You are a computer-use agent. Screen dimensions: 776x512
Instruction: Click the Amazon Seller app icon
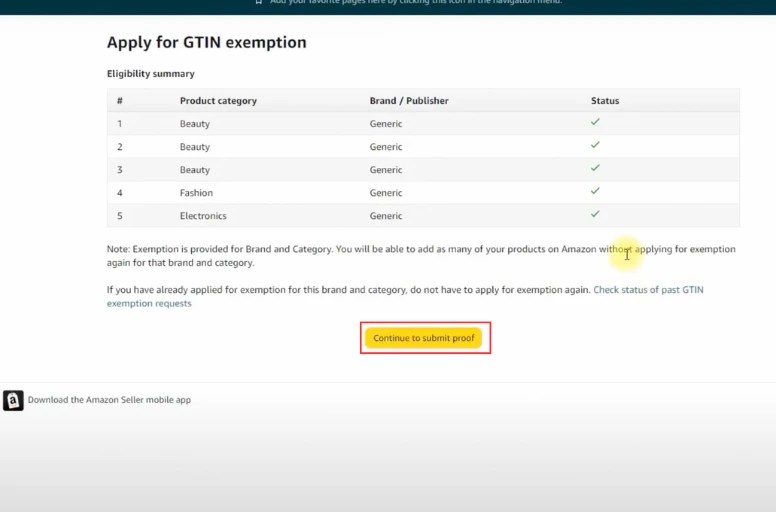(13, 400)
